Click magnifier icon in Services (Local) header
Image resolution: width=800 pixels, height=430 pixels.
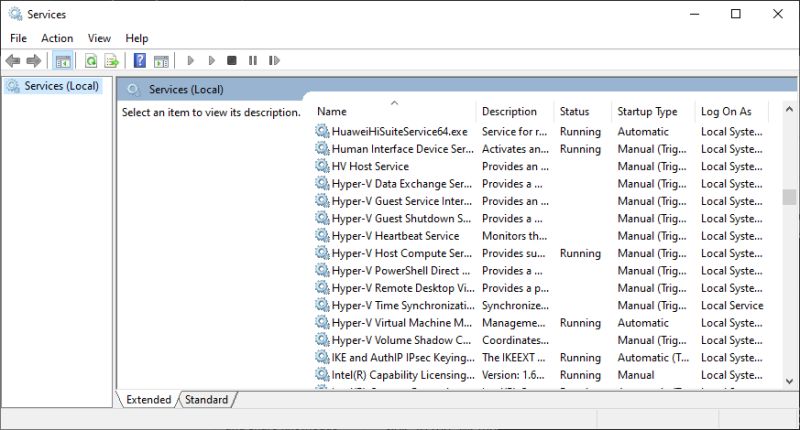pos(133,90)
